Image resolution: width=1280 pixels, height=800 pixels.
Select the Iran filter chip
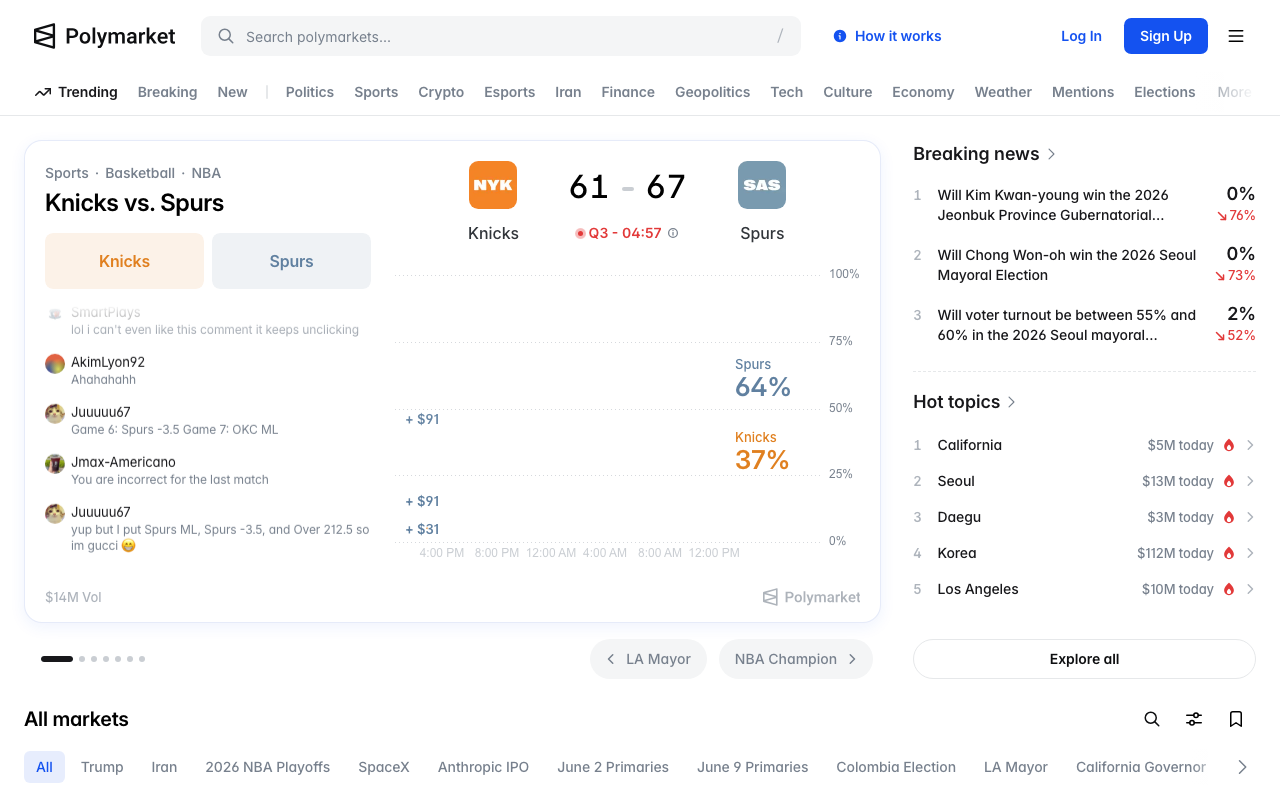click(164, 767)
